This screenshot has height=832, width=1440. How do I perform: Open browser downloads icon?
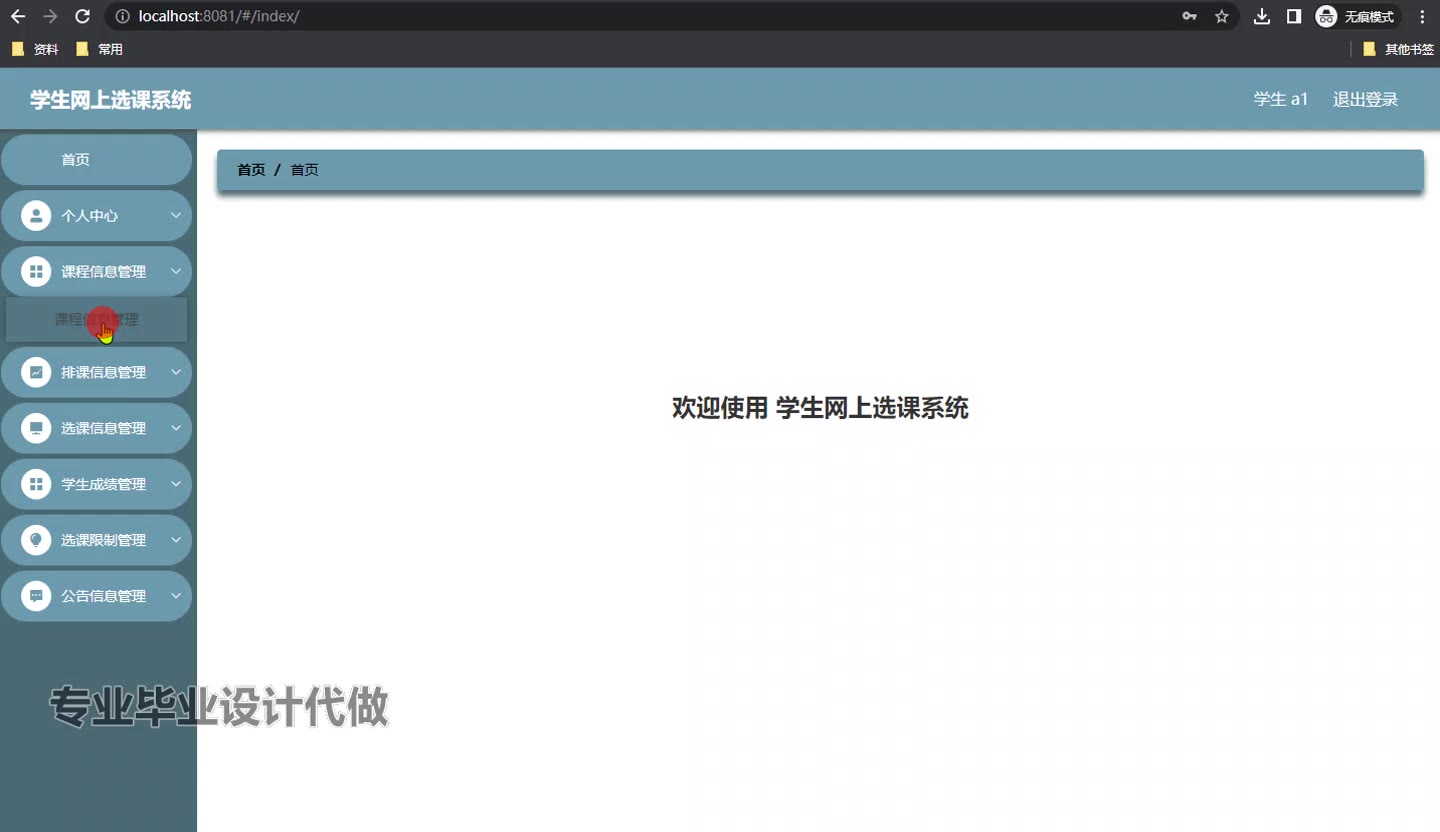point(1262,16)
